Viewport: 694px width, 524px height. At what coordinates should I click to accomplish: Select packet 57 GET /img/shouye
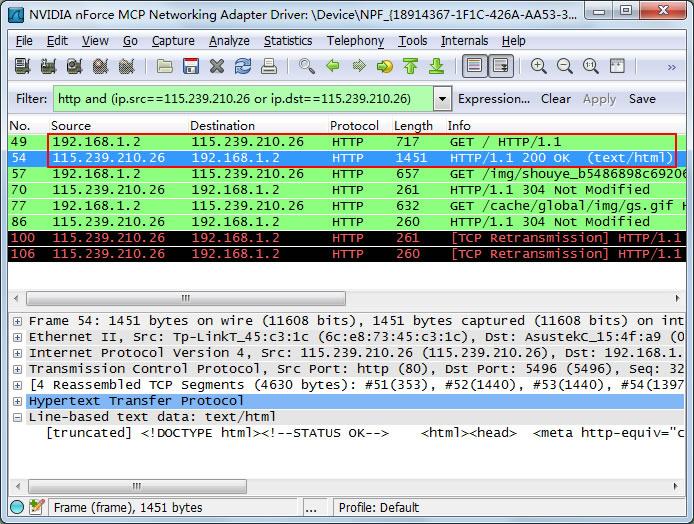[347, 173]
